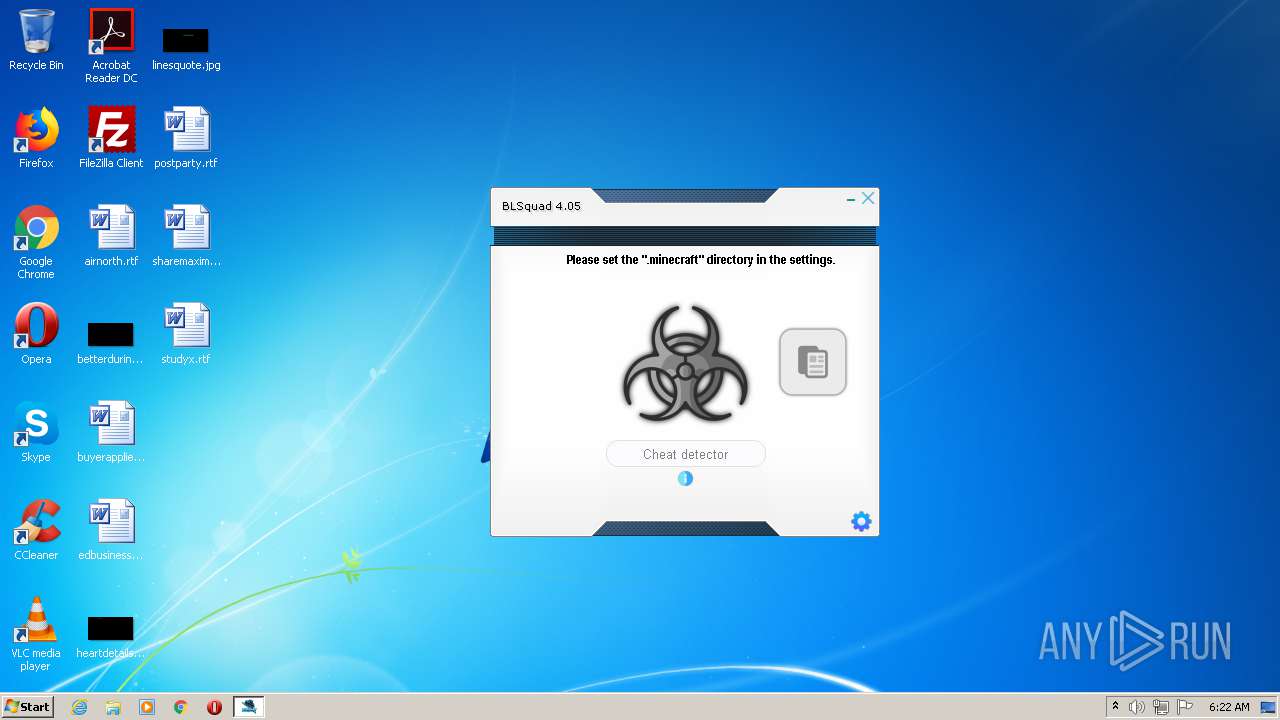This screenshot has width=1280, height=720.
Task: Select sharemaxim... document icon
Action: point(186,236)
